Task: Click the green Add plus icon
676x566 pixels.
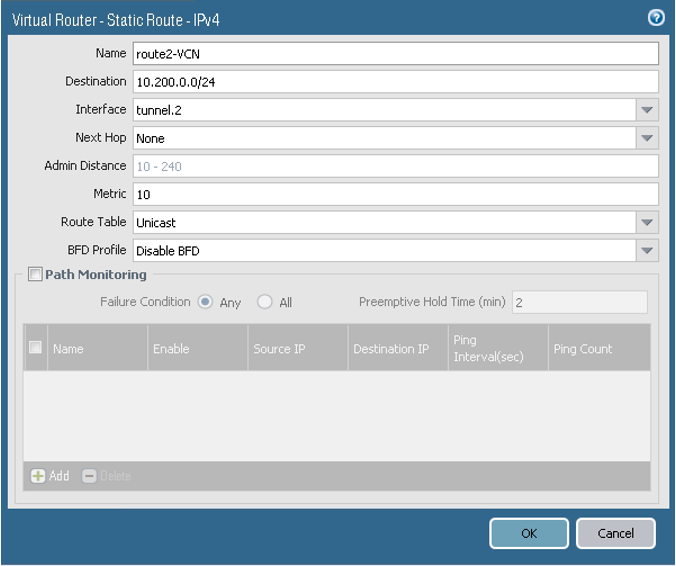Action: 38,476
